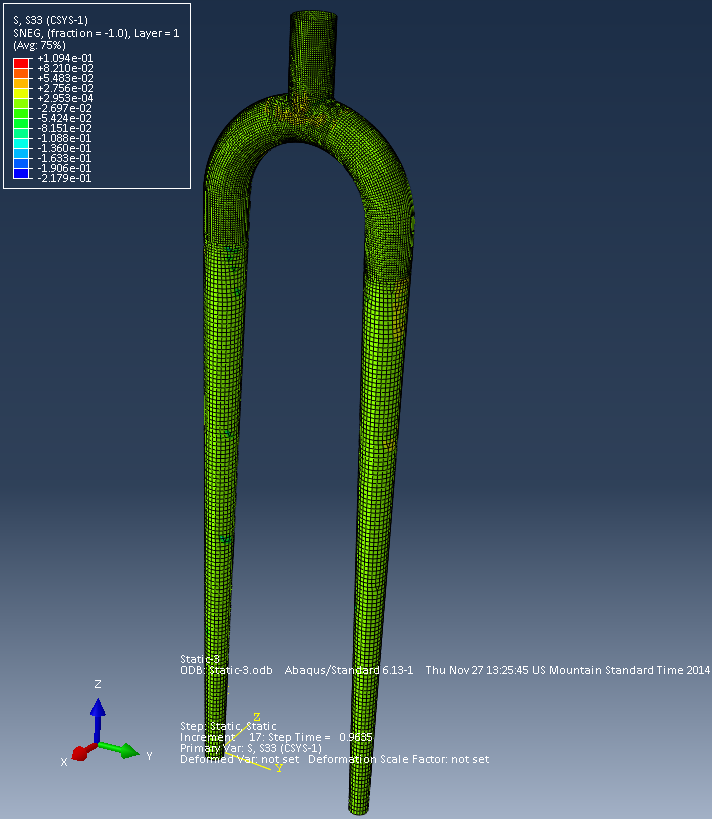Select the Deformed Var: not set text

239,759
